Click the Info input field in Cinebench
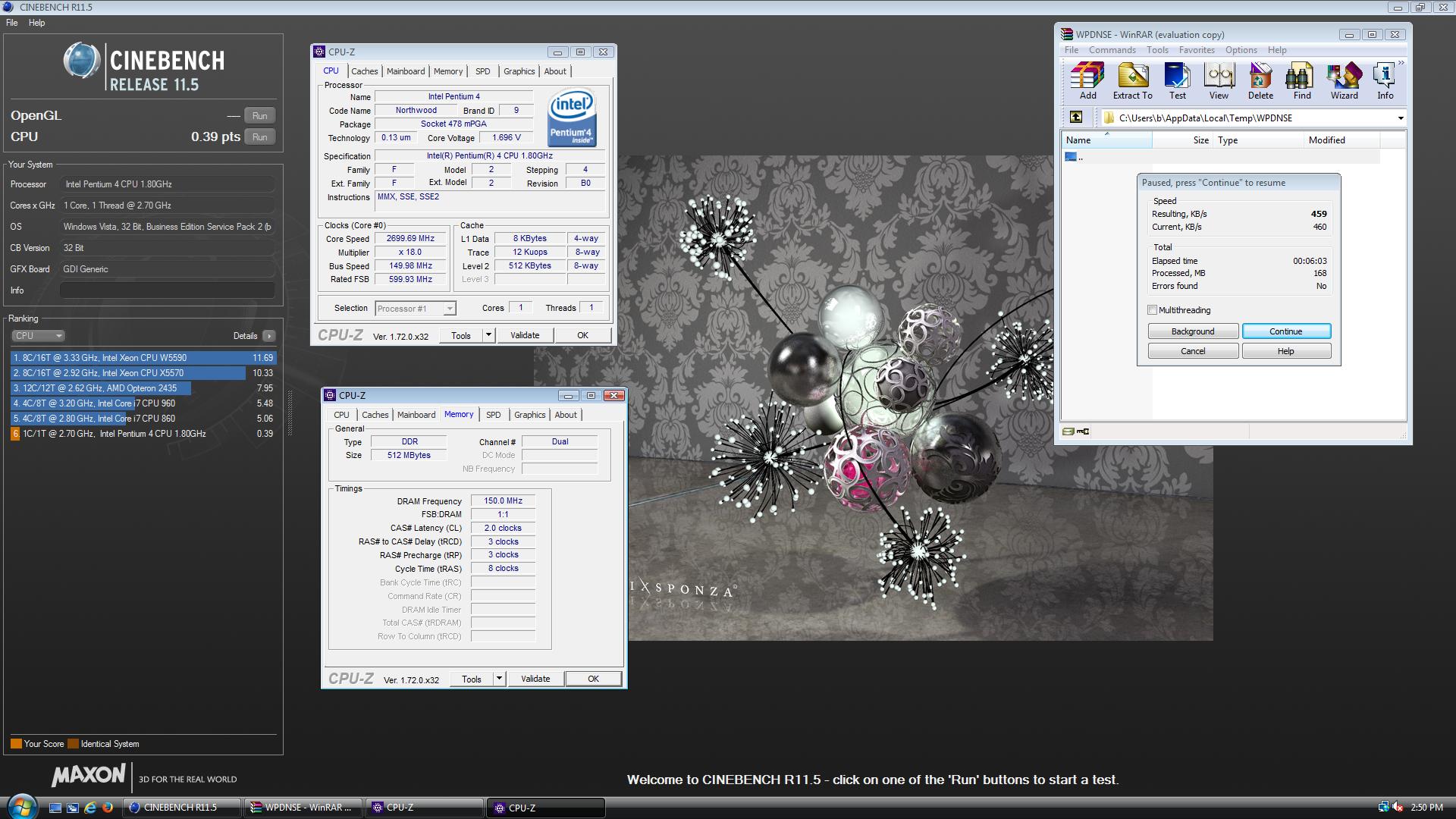The height and width of the screenshot is (819, 1456). [167, 290]
